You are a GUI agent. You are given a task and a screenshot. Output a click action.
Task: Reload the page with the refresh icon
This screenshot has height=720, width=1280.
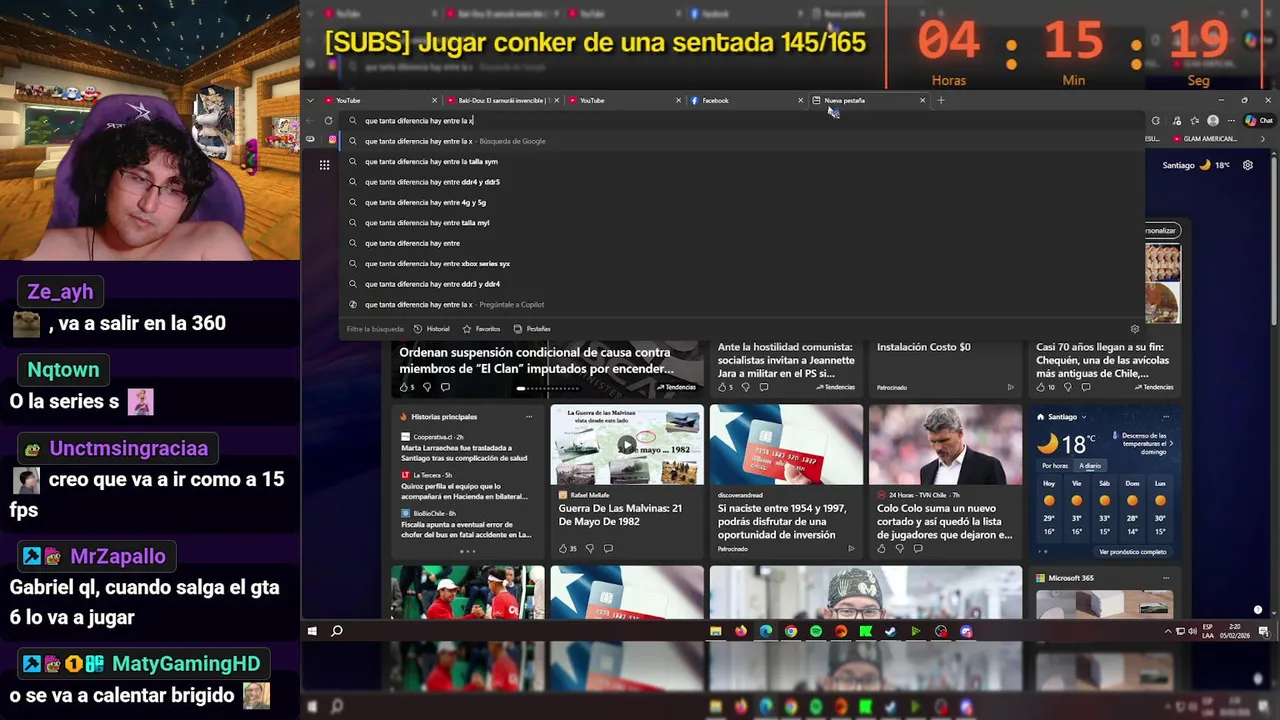click(328, 121)
